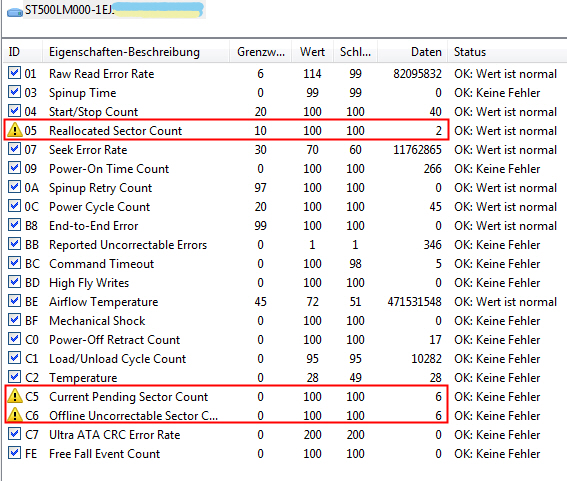The height and width of the screenshot is (481, 567).
Task: Select the Airflow Temperature row label
Action: [104, 302]
